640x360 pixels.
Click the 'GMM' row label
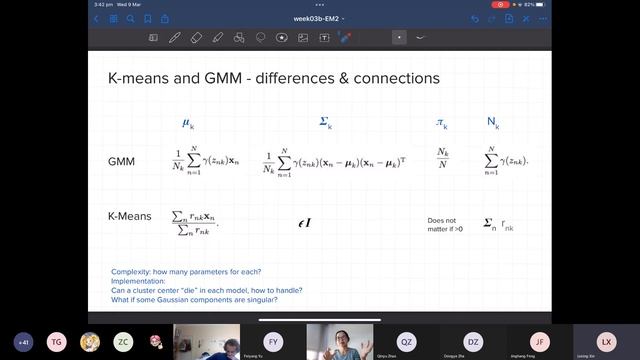(121, 162)
